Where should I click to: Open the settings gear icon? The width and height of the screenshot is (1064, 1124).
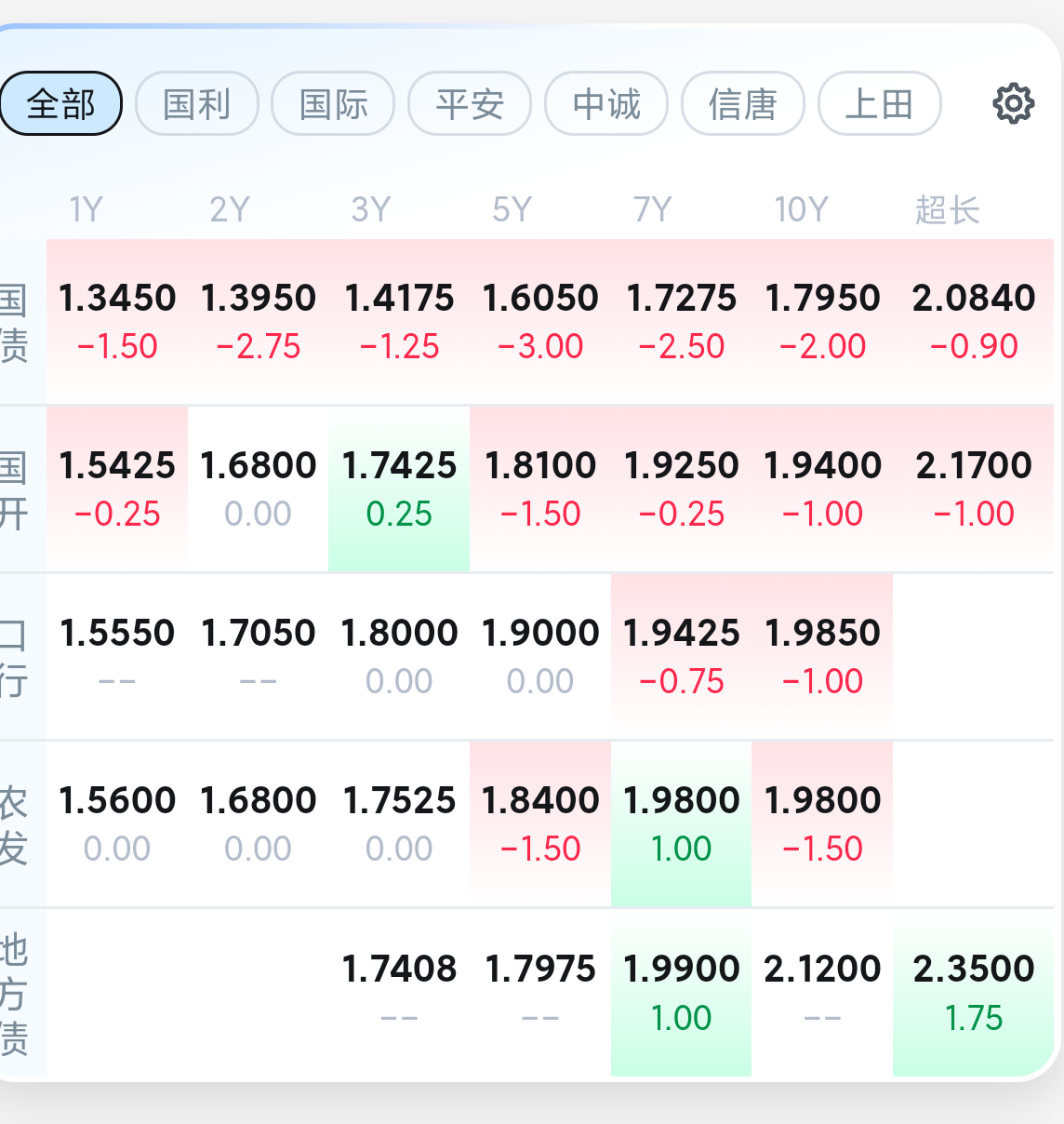[x=1013, y=103]
